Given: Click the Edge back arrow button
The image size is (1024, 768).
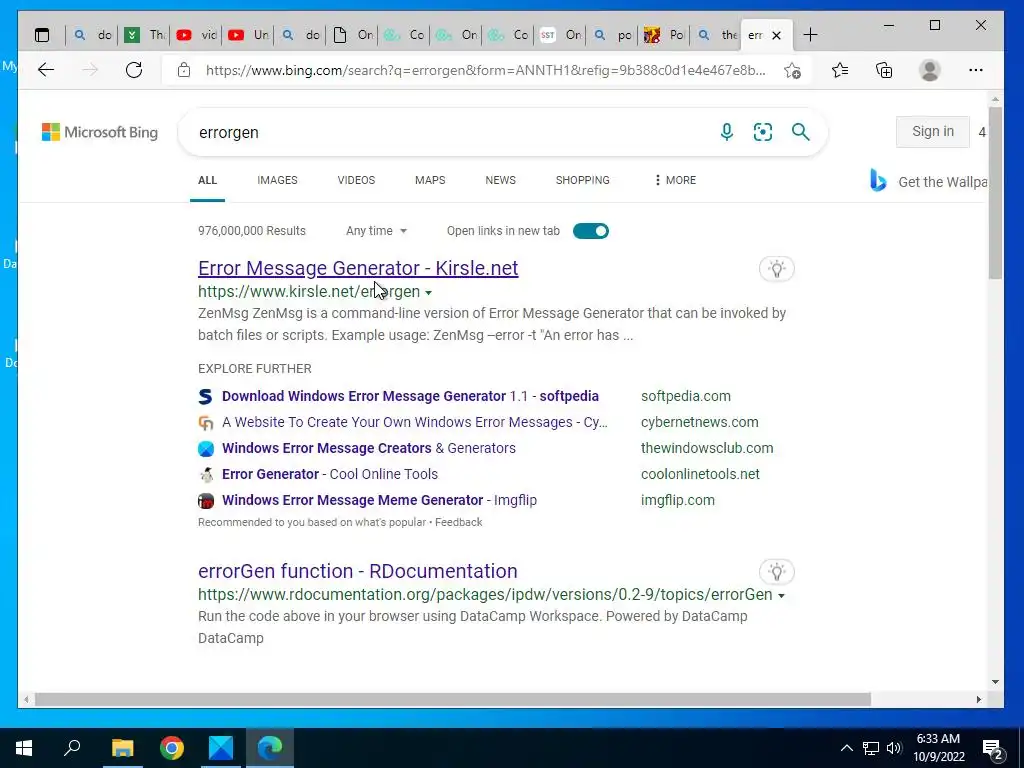Looking at the screenshot, I should pyautogui.click(x=46, y=70).
